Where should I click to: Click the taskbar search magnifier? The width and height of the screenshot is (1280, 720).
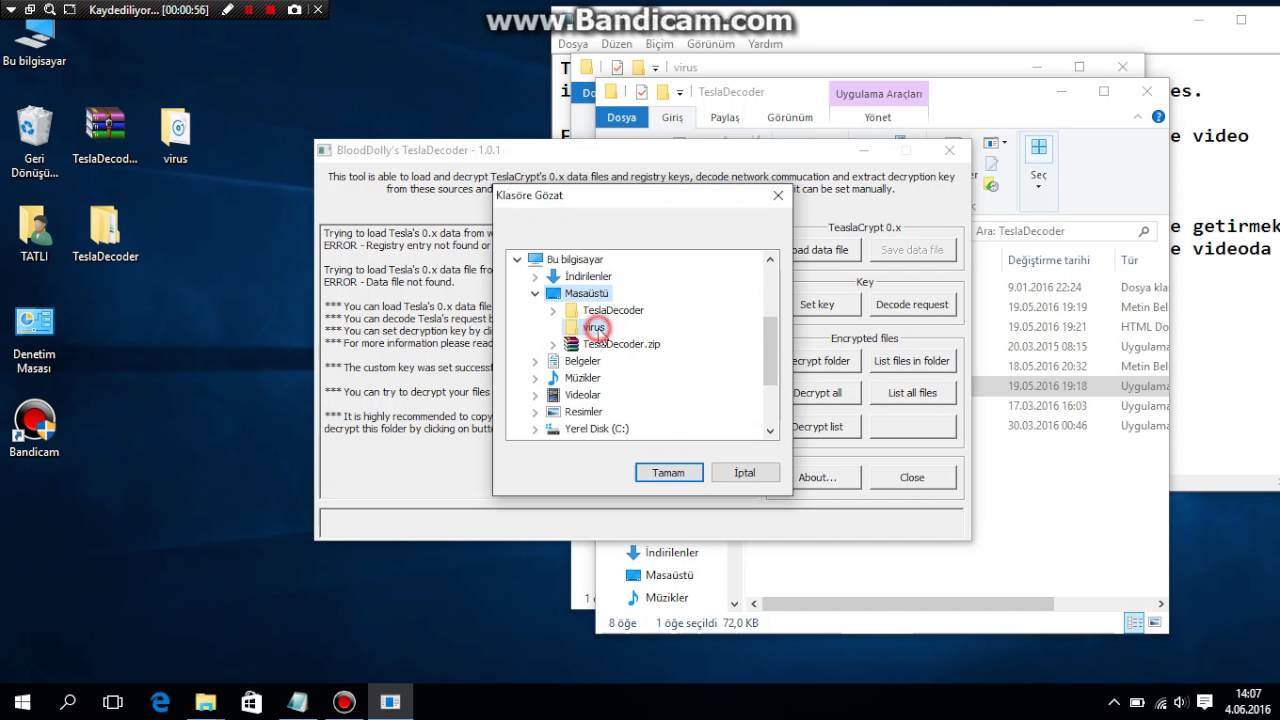click(68, 701)
